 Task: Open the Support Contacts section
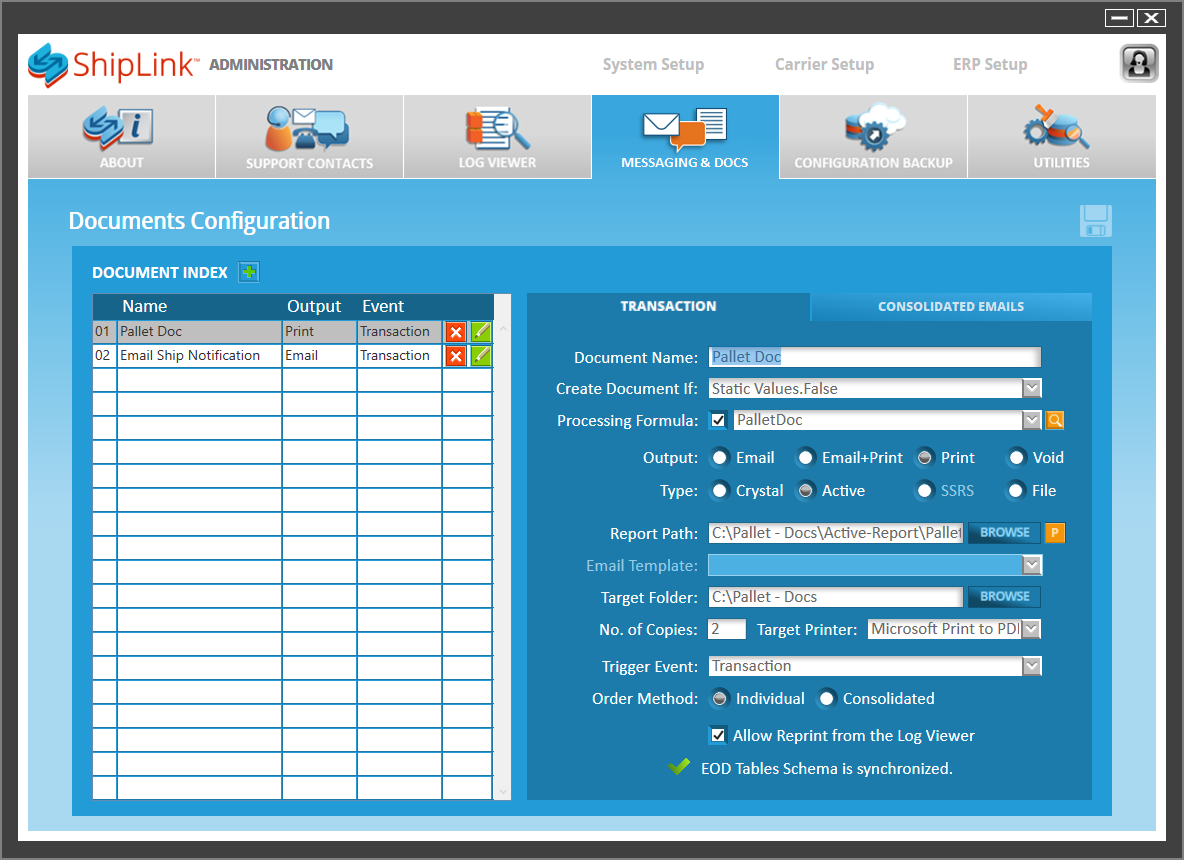309,137
